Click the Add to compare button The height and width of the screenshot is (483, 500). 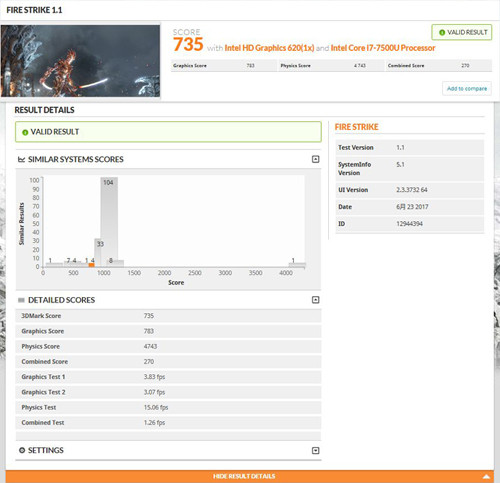click(467, 89)
